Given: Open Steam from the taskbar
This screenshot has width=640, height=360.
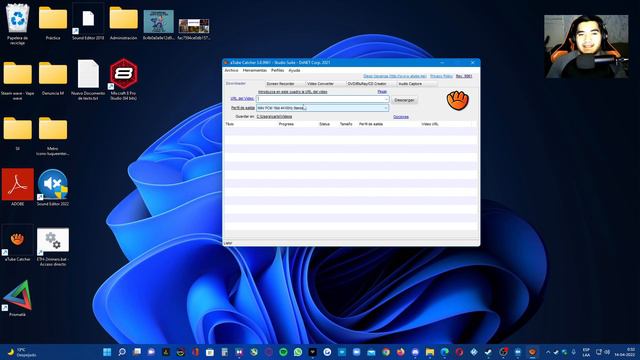Looking at the screenshot, I should pyautogui.click(x=489, y=352).
